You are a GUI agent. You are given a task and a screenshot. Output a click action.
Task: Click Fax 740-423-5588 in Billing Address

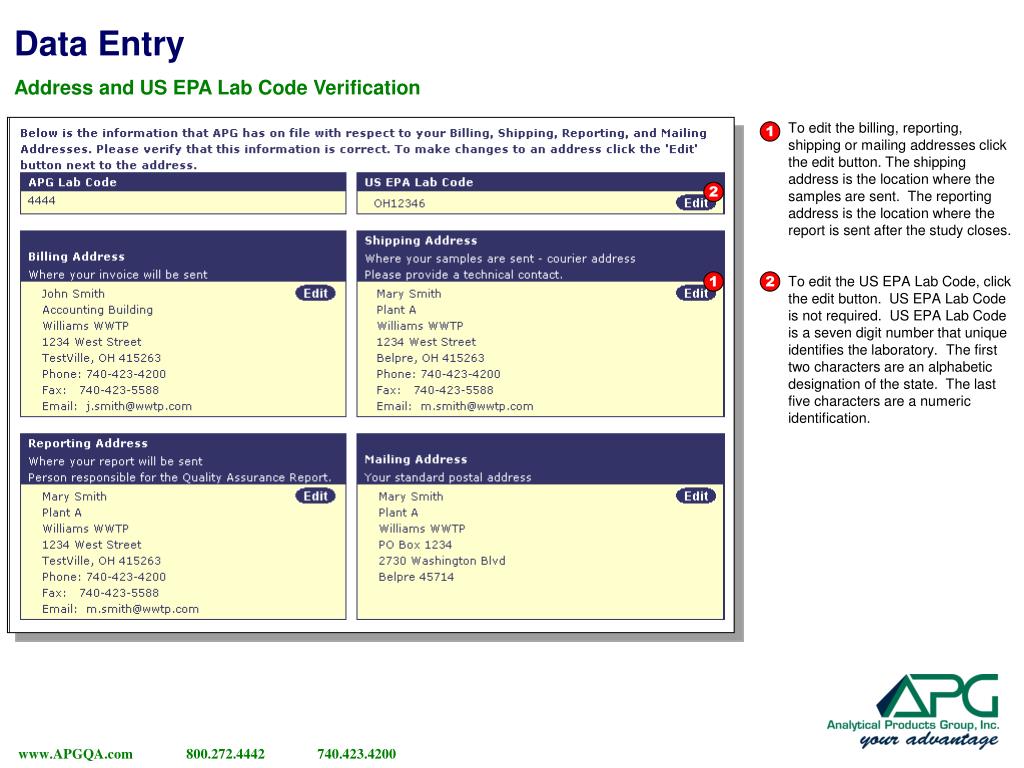[100, 391]
